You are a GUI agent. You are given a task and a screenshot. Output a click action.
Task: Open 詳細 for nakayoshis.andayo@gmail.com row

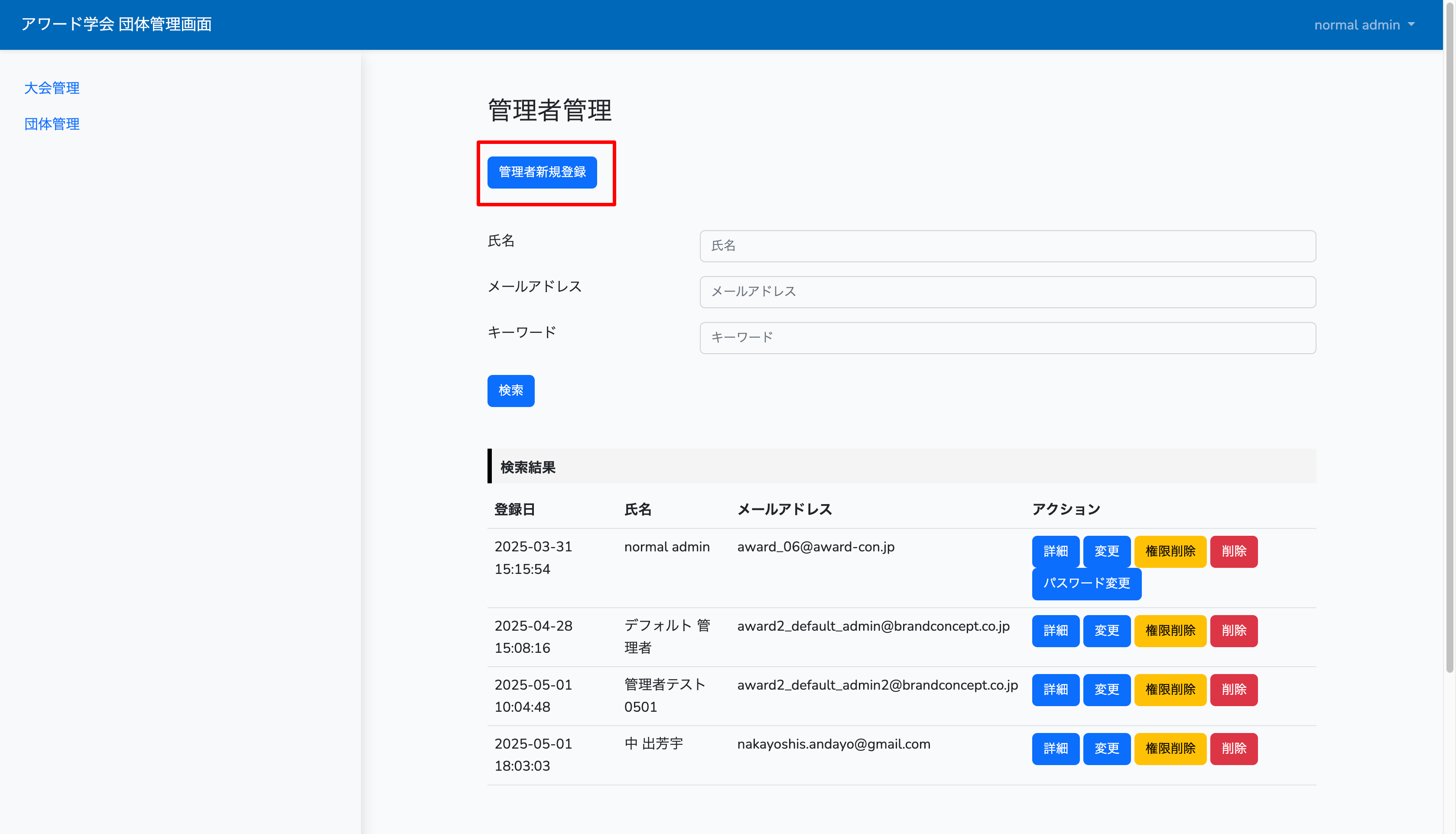pyautogui.click(x=1055, y=749)
